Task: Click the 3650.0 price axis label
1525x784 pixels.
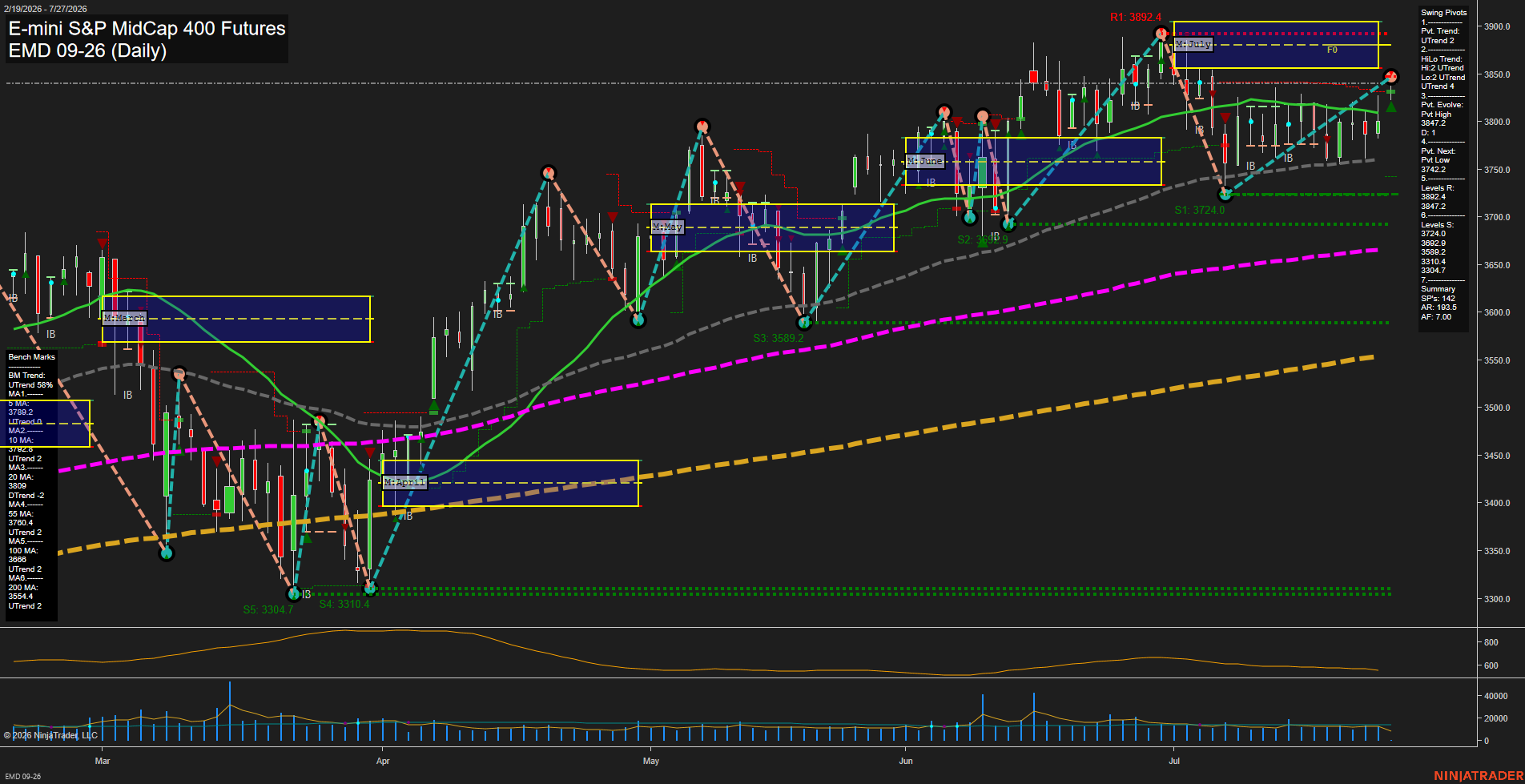Action: coord(1497,265)
